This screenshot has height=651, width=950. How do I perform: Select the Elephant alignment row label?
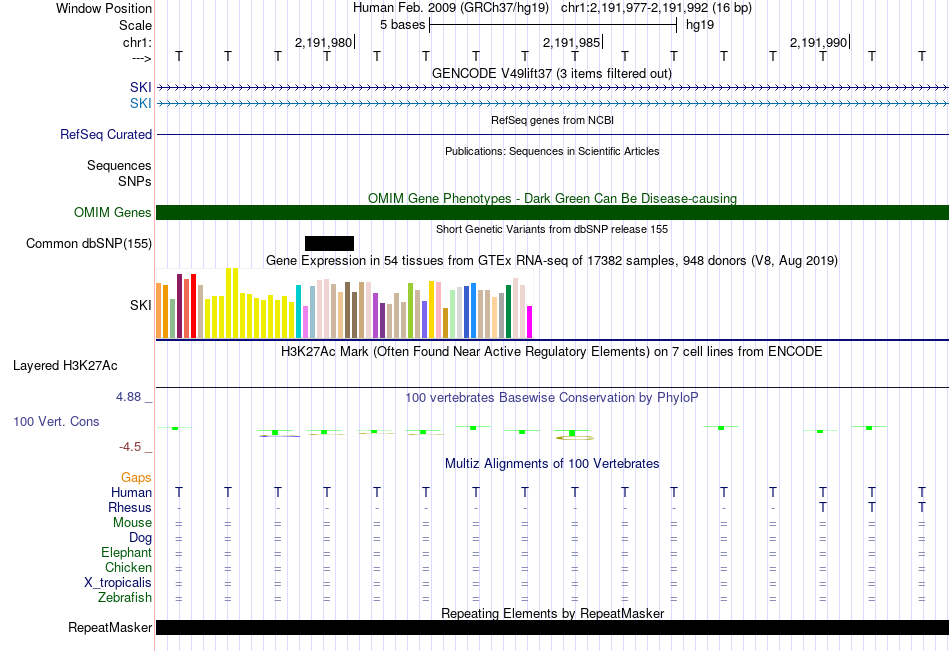point(126,552)
